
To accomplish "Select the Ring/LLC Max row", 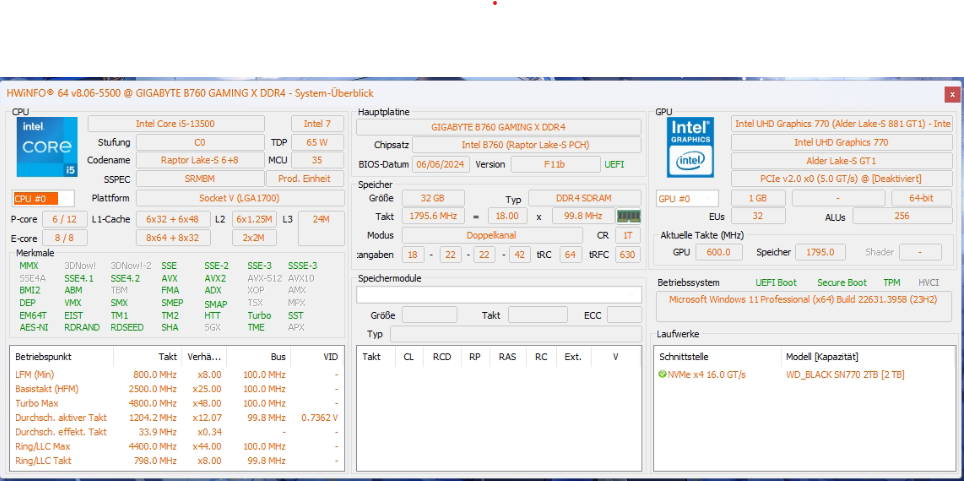I will [x=177, y=447].
